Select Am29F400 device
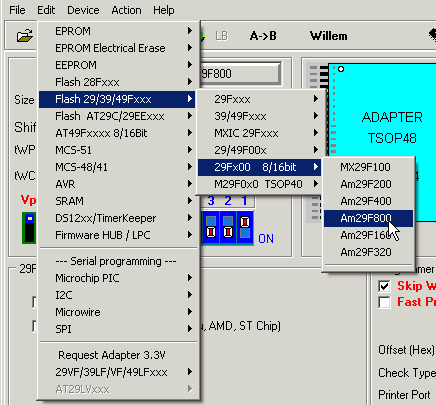This screenshot has width=436, height=405. tap(368, 201)
